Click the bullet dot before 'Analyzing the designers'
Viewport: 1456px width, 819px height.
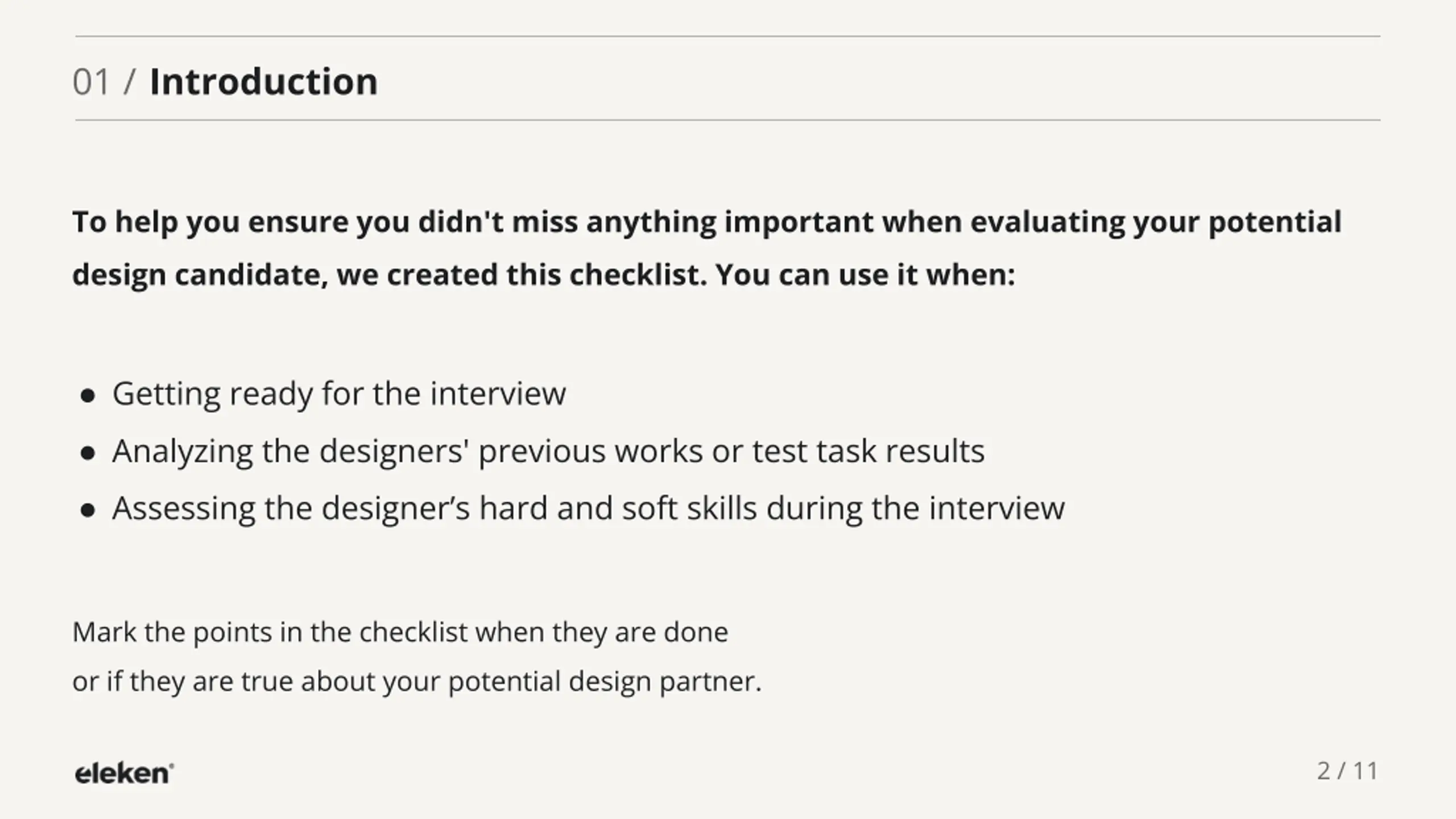88,453
